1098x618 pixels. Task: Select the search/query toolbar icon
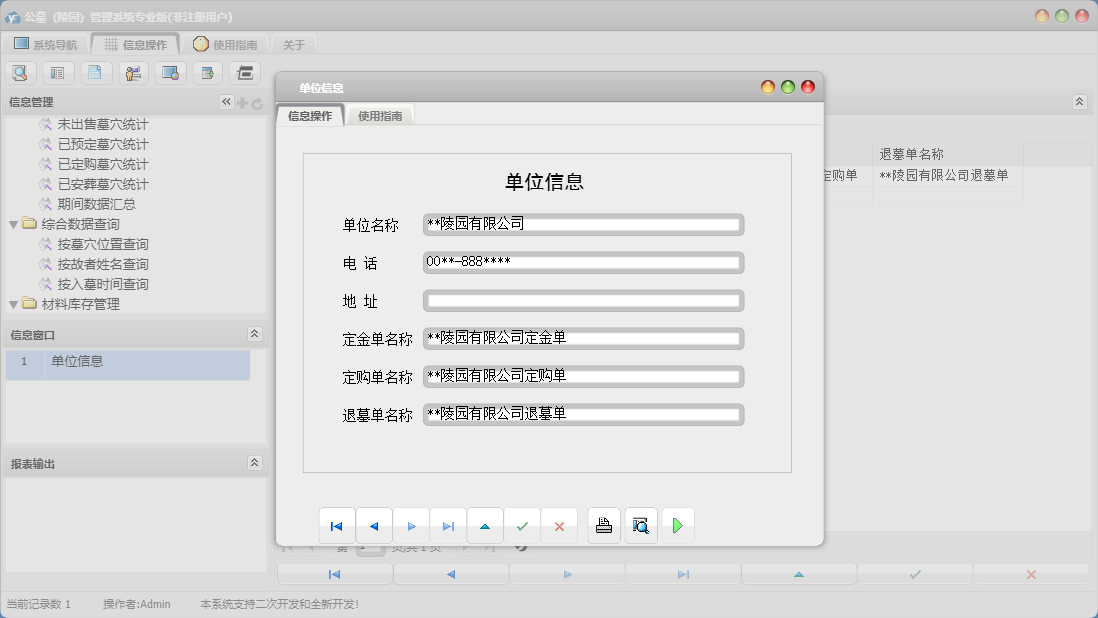coord(20,72)
